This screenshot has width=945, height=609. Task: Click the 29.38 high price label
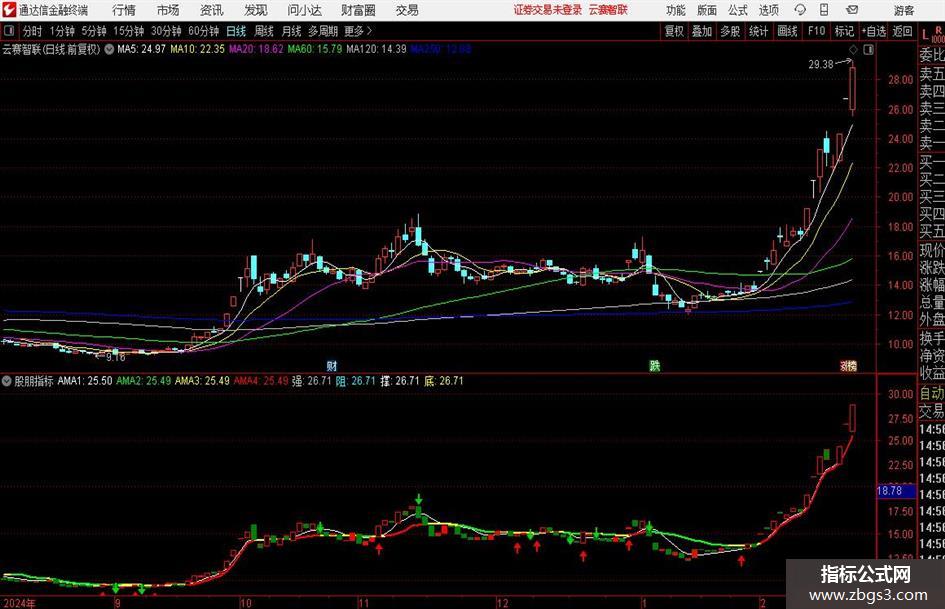pyautogui.click(x=821, y=65)
